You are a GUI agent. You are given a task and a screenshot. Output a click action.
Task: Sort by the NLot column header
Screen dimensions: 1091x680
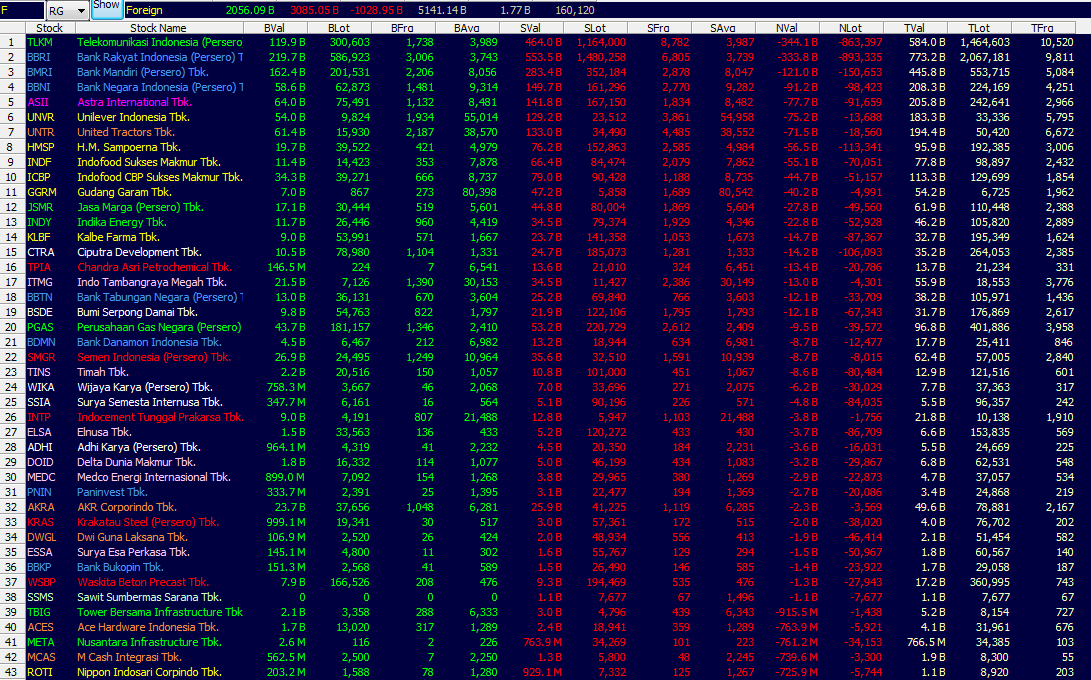(851, 28)
